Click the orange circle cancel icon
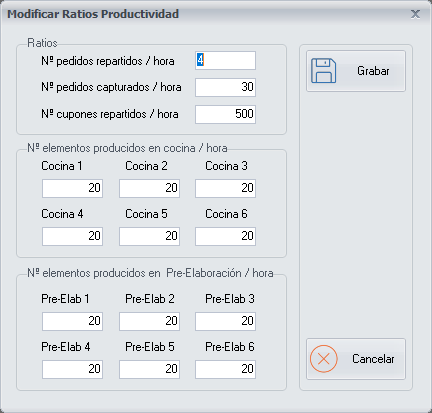The height and width of the screenshot is (413, 432). click(323, 359)
